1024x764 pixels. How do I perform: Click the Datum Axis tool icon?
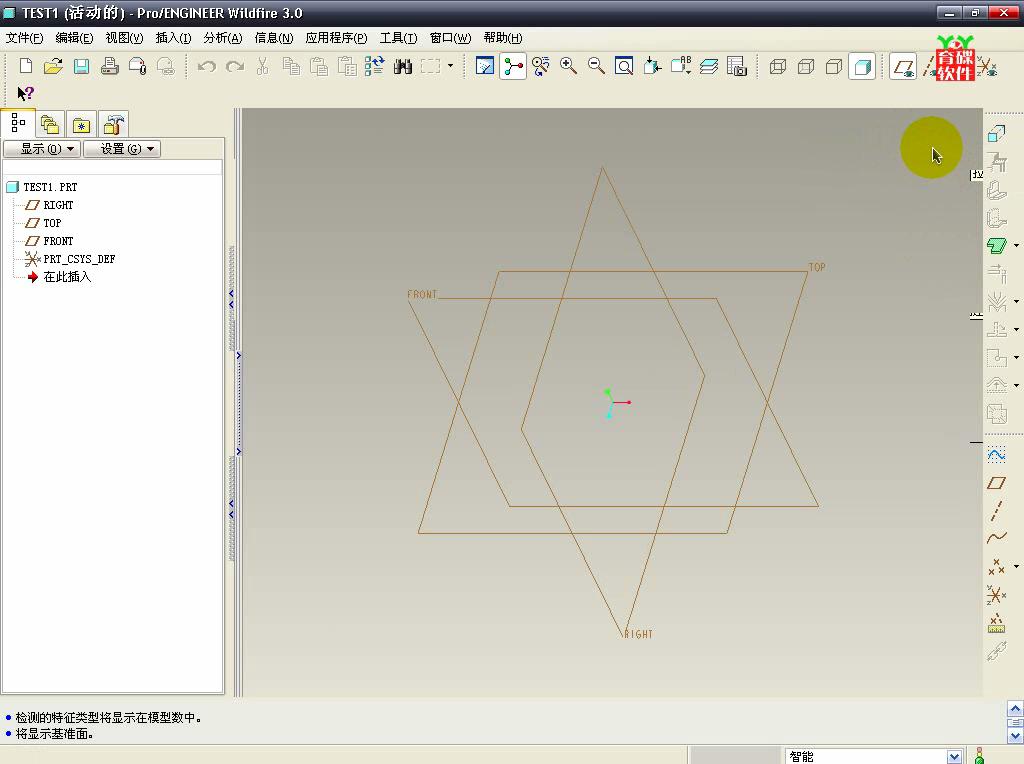(x=996, y=510)
